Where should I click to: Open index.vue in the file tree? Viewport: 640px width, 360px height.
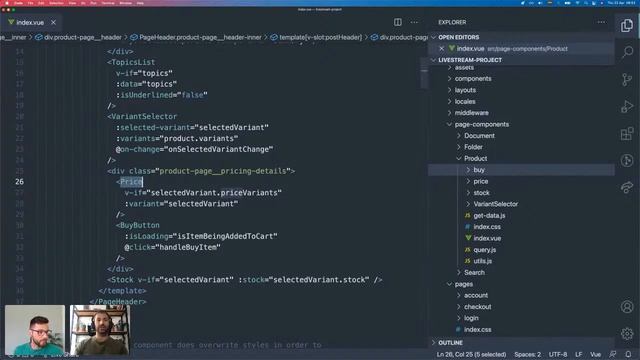coord(487,238)
